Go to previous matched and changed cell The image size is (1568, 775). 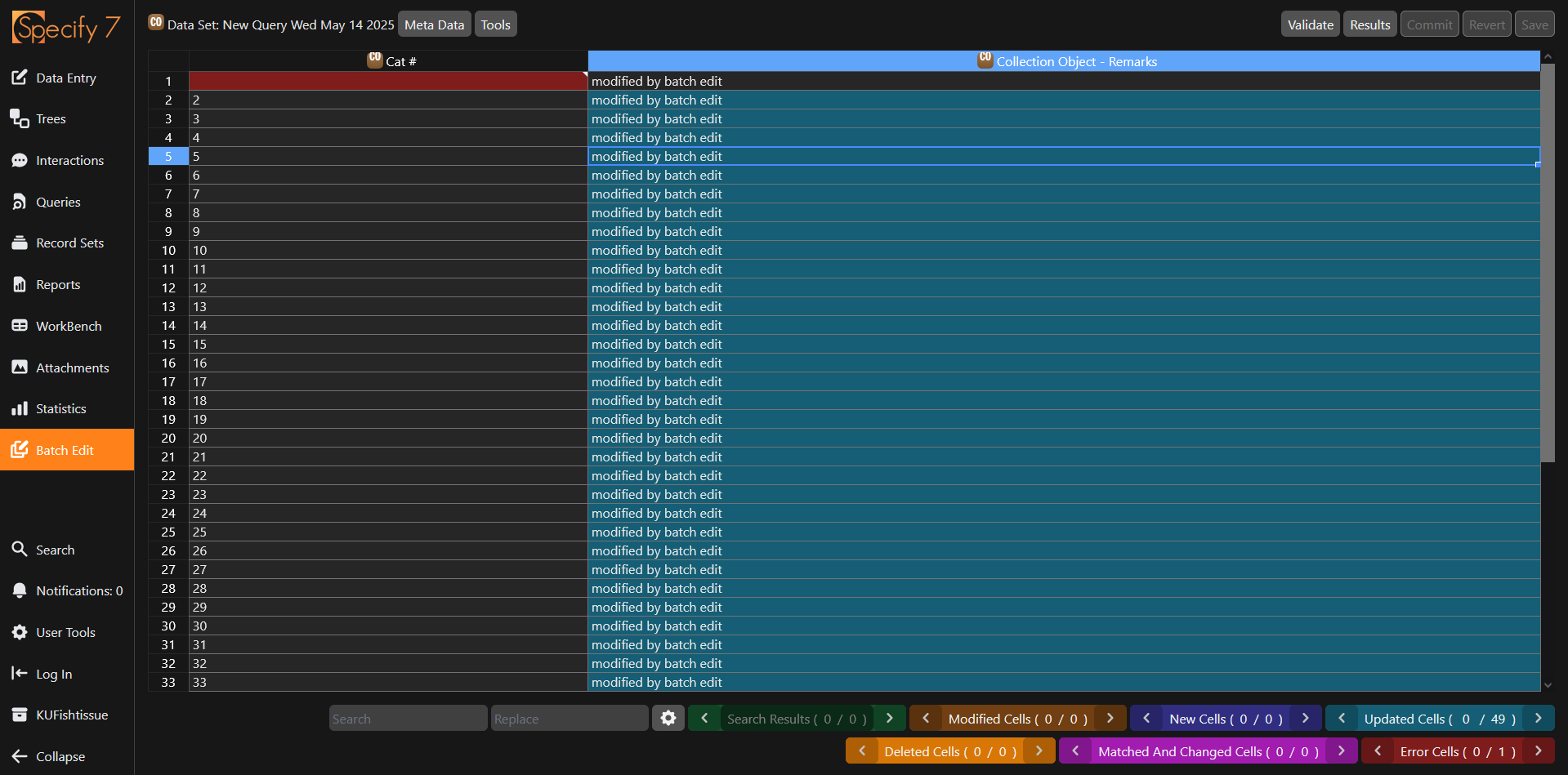[1075, 751]
